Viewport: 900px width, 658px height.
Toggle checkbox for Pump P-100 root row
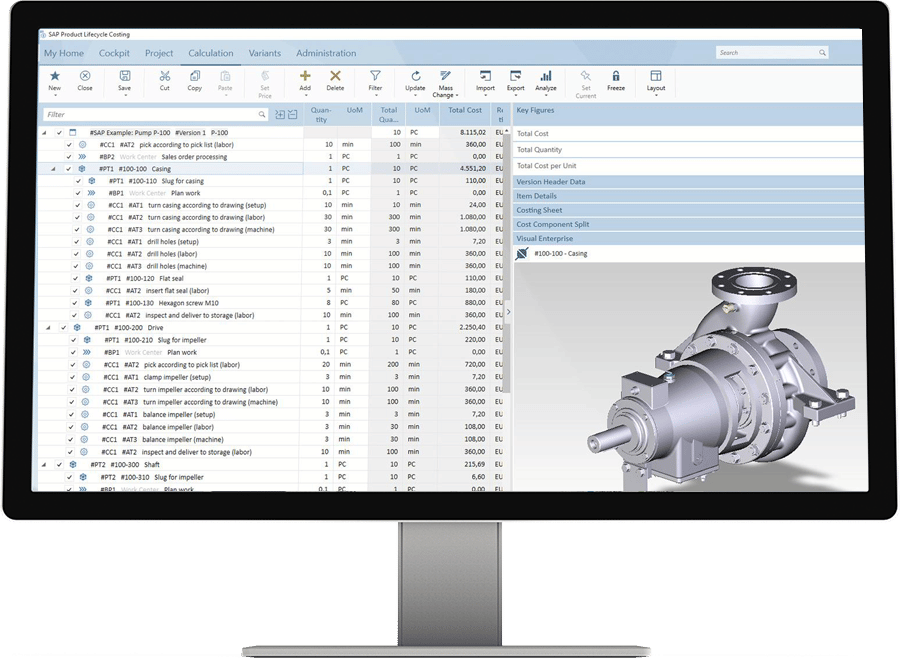coord(59,133)
